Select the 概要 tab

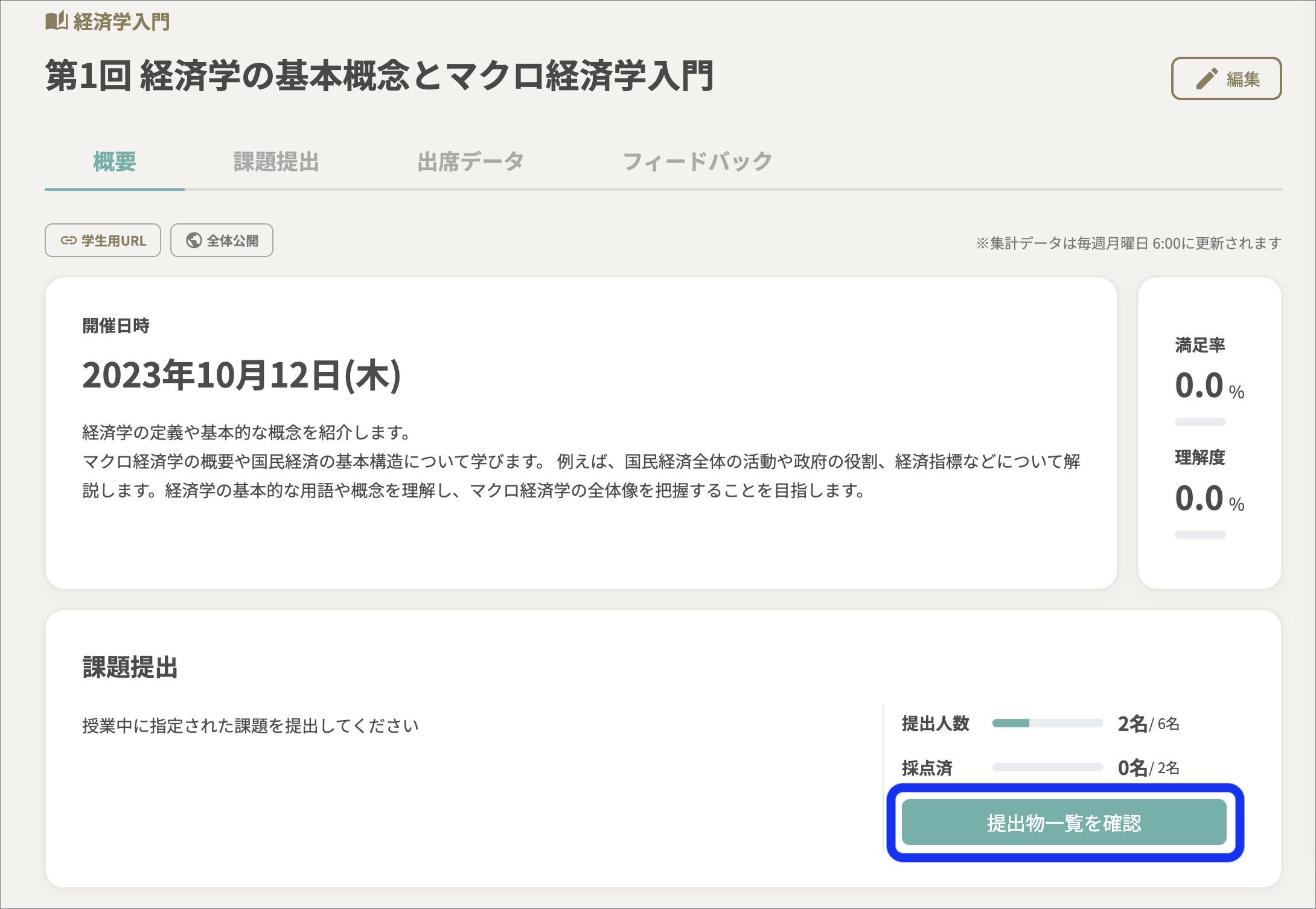point(115,162)
